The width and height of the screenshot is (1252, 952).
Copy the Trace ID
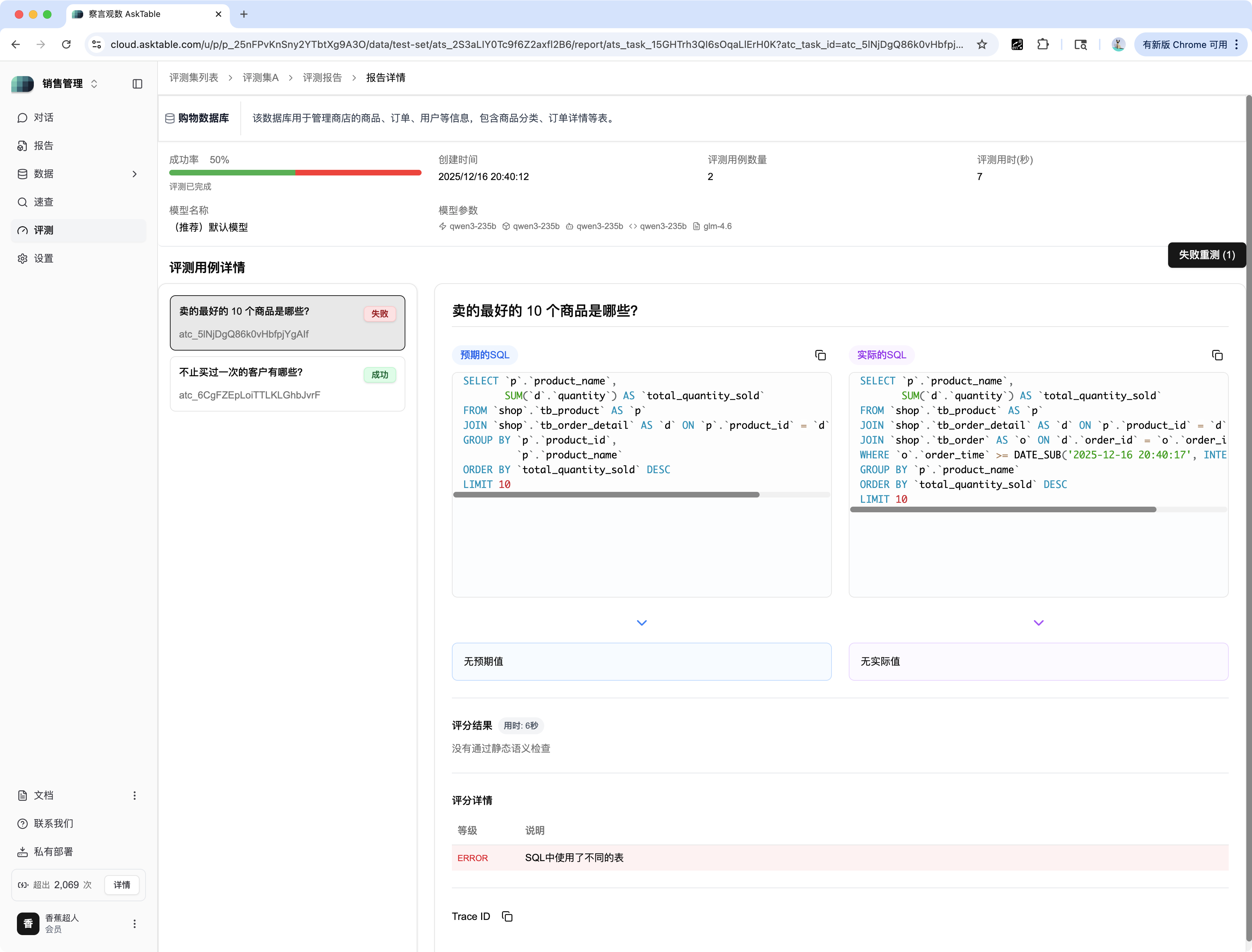coord(507,916)
